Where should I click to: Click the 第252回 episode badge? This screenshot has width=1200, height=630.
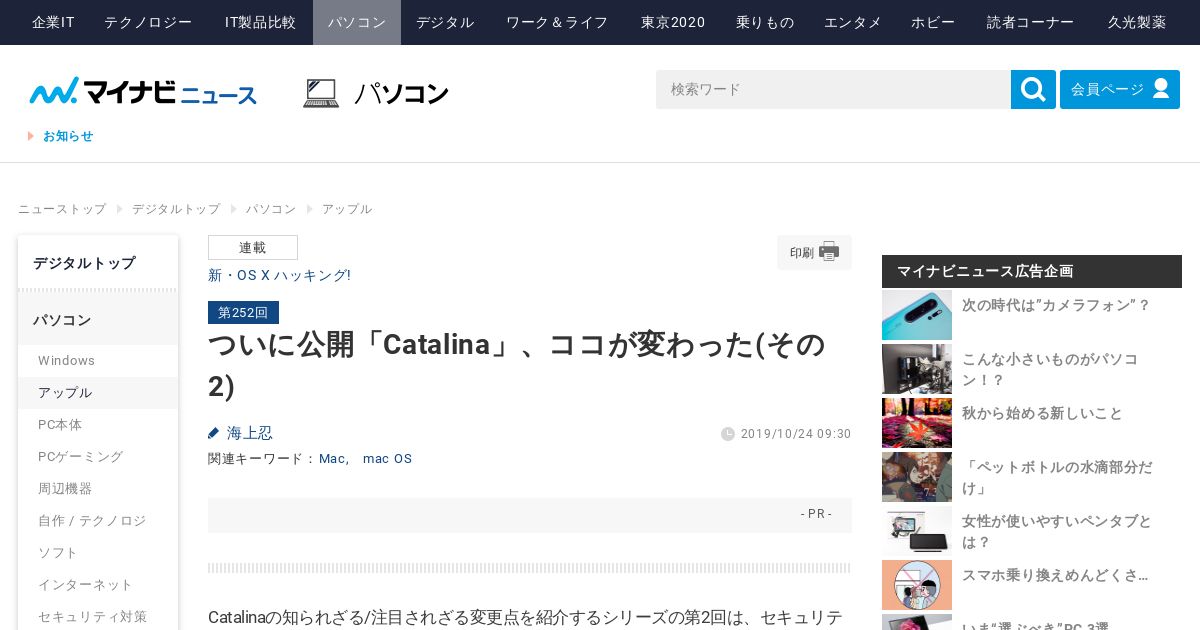coord(243,312)
